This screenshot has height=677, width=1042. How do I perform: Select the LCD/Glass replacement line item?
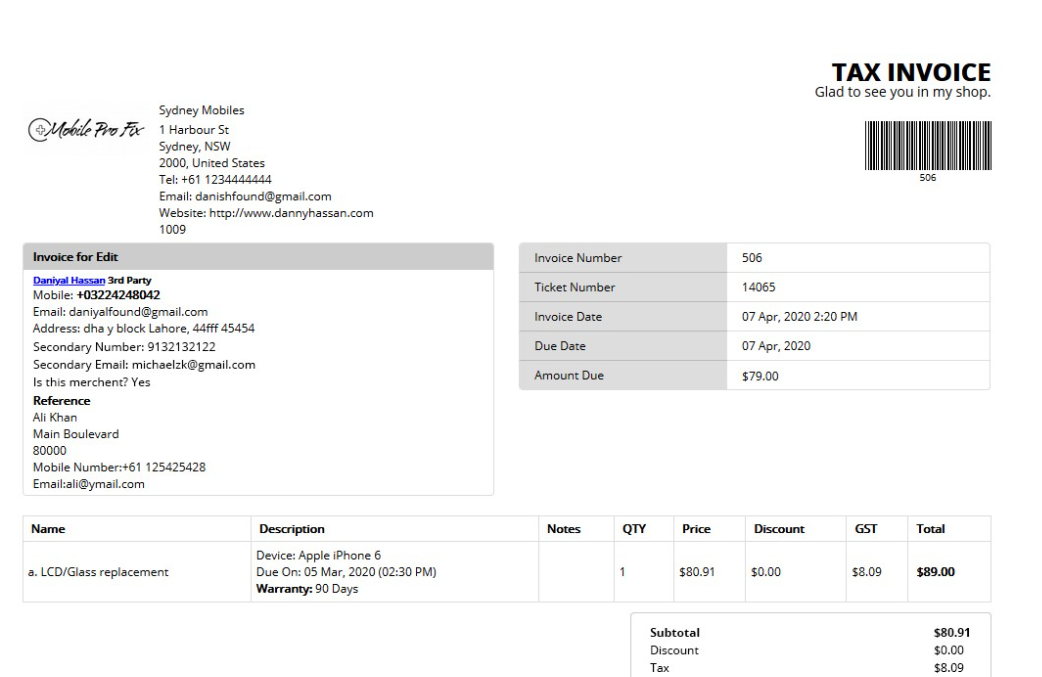pos(100,573)
